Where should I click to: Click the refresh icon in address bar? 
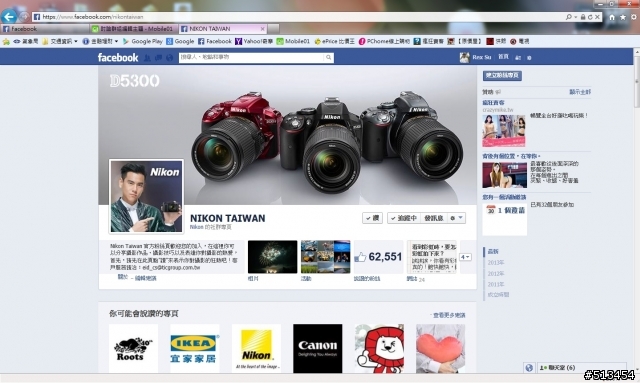tap(590, 17)
